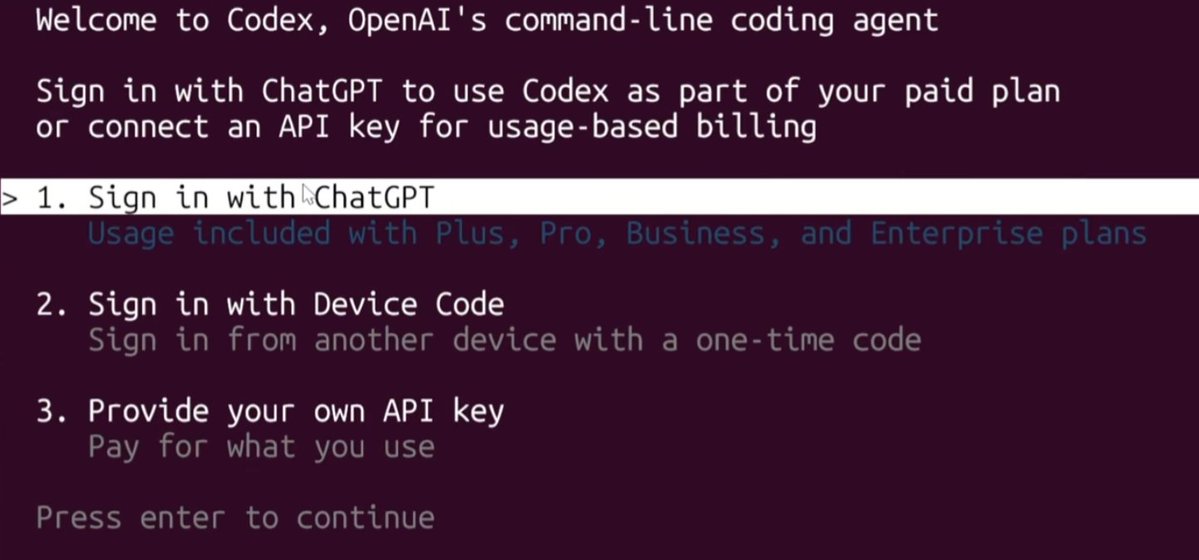Click the Sign in with ChatGPT to use Codex intro line
Image resolution: width=1199 pixels, height=560 pixels.
coord(548,92)
